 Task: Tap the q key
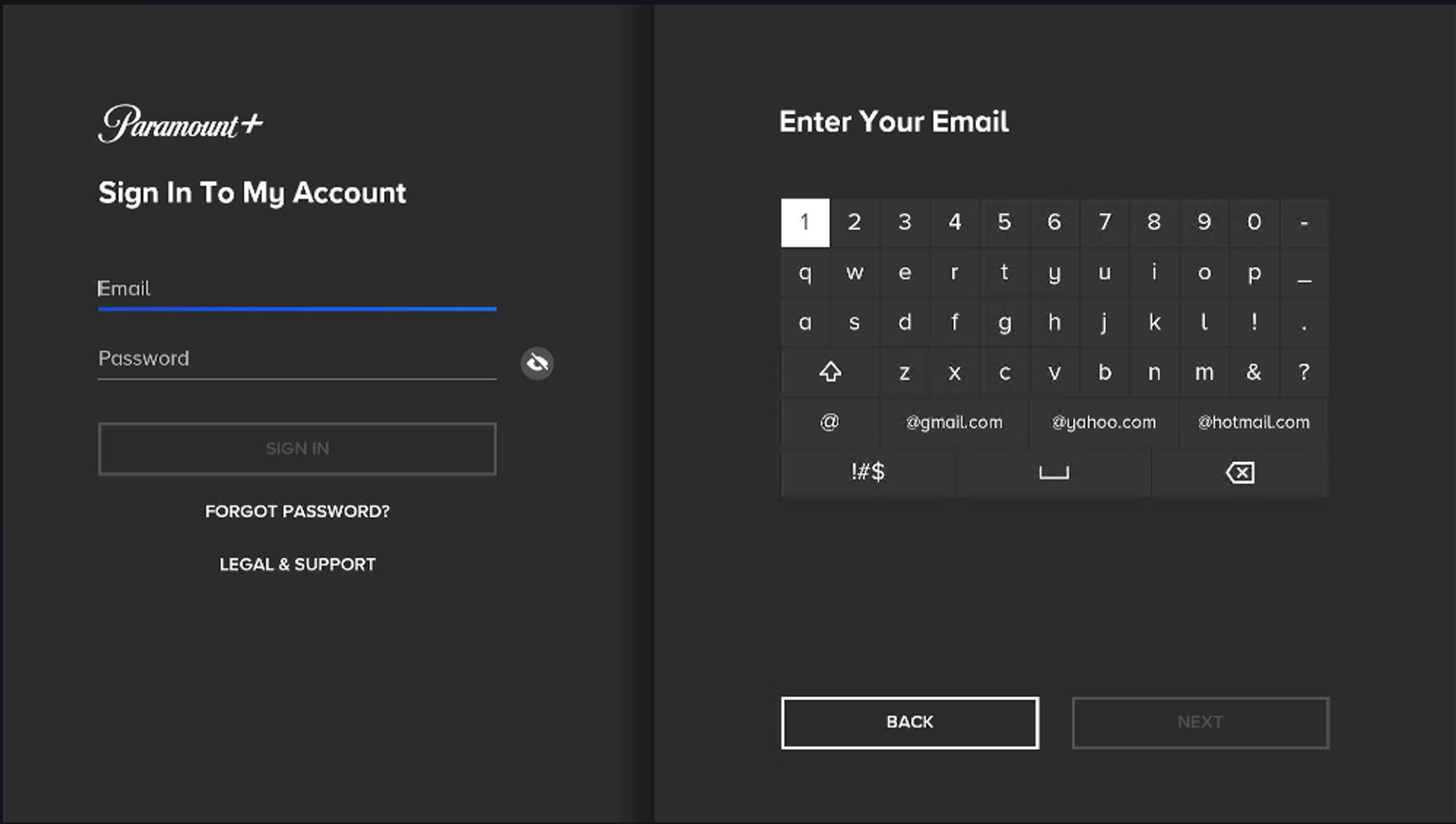coord(805,273)
